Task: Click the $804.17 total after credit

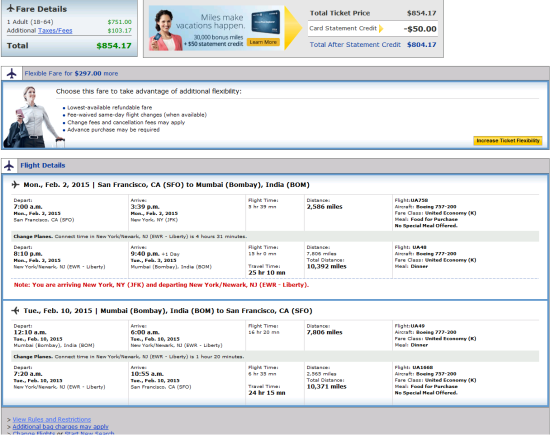Action: click(422, 45)
